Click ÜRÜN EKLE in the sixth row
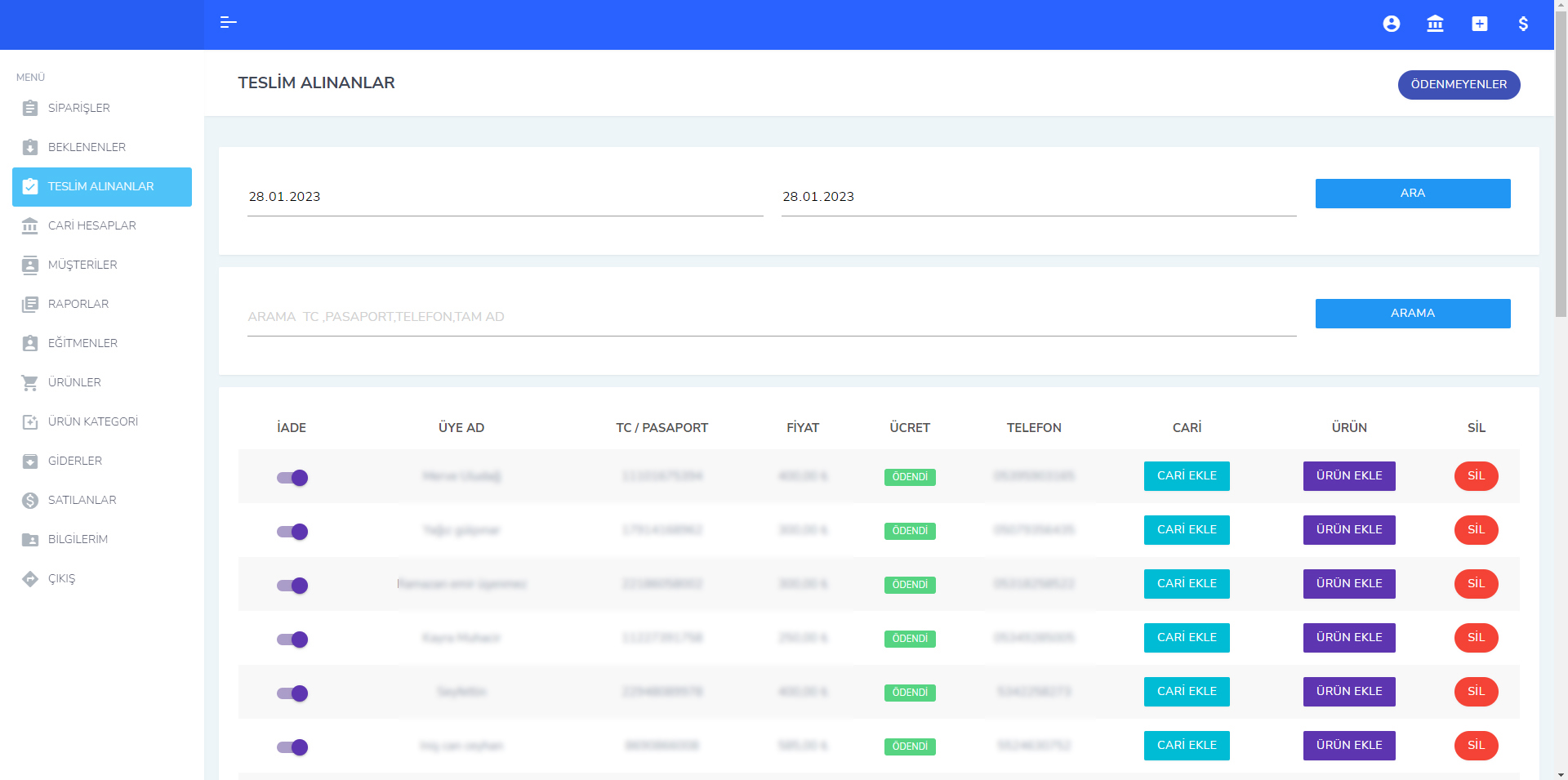 point(1349,746)
